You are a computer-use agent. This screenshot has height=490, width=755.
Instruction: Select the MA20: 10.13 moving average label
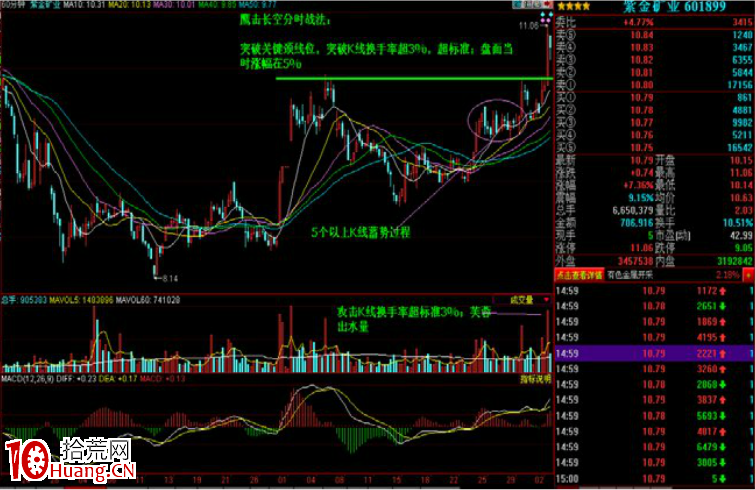click(x=129, y=4)
